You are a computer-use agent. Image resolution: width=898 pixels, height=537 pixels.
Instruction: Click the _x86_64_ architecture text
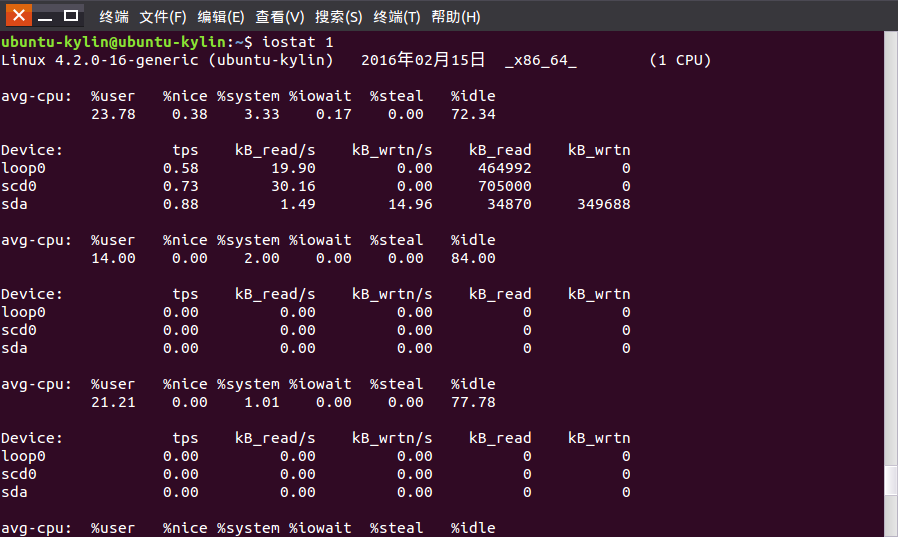[x=541, y=61]
